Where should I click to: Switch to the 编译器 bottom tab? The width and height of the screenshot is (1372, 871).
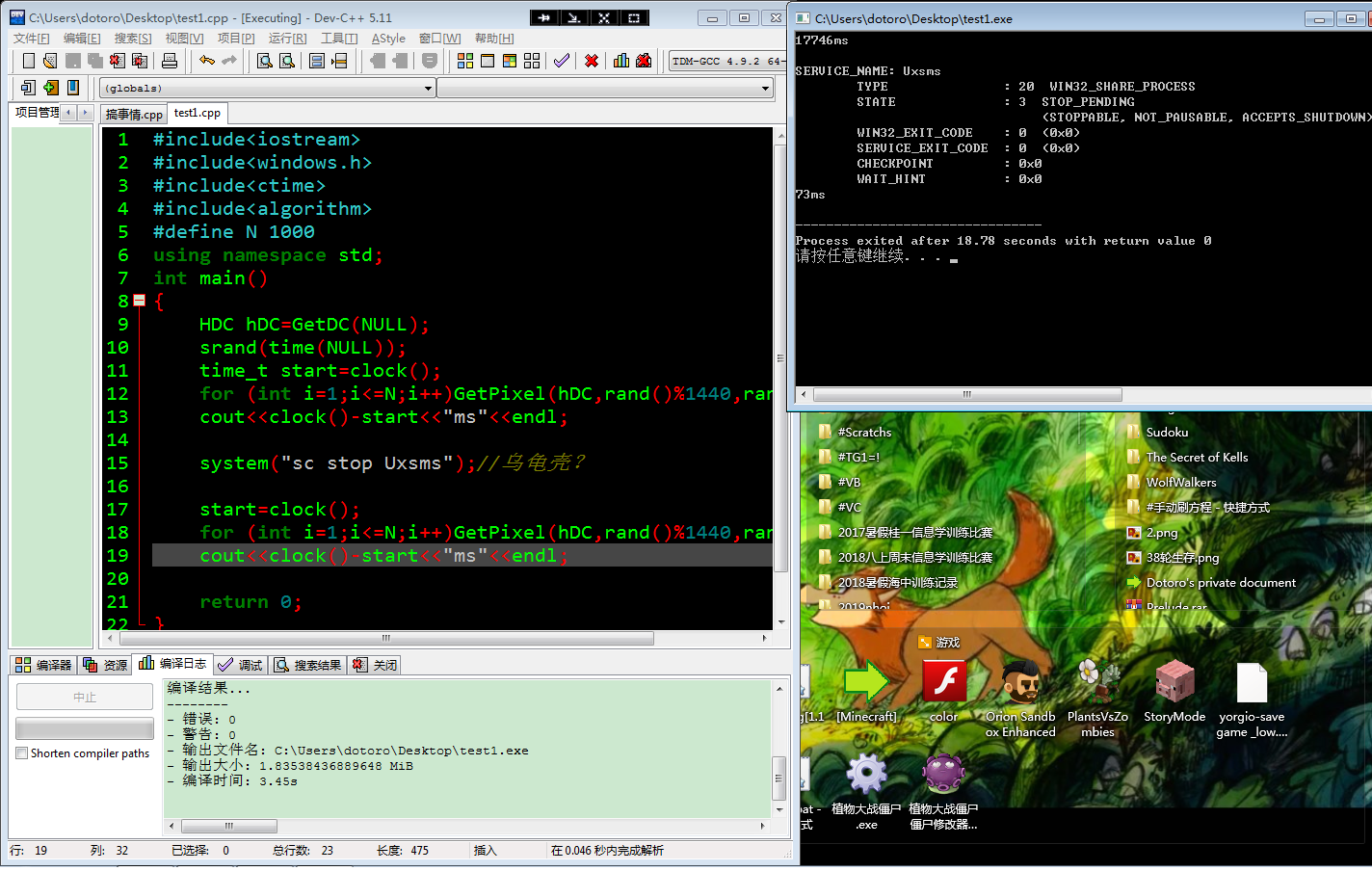point(43,665)
